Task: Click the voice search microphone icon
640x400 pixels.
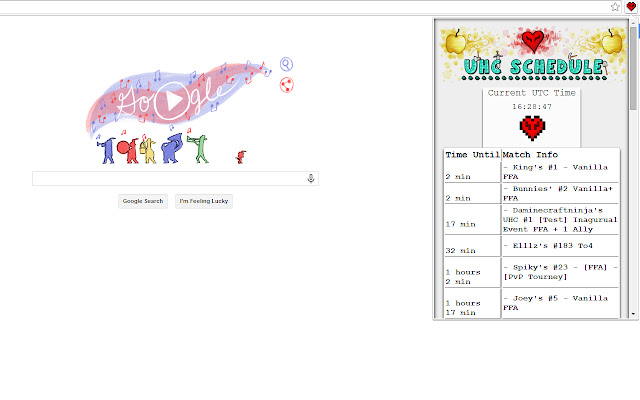Action: 311,178
